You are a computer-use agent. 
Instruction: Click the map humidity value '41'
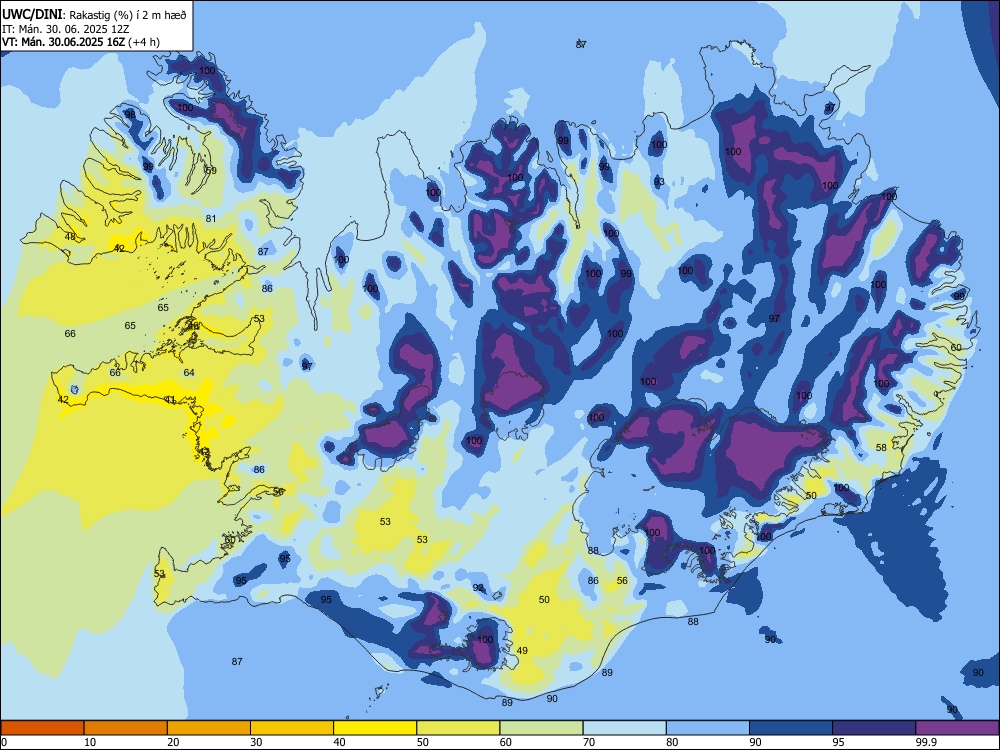click(x=170, y=400)
